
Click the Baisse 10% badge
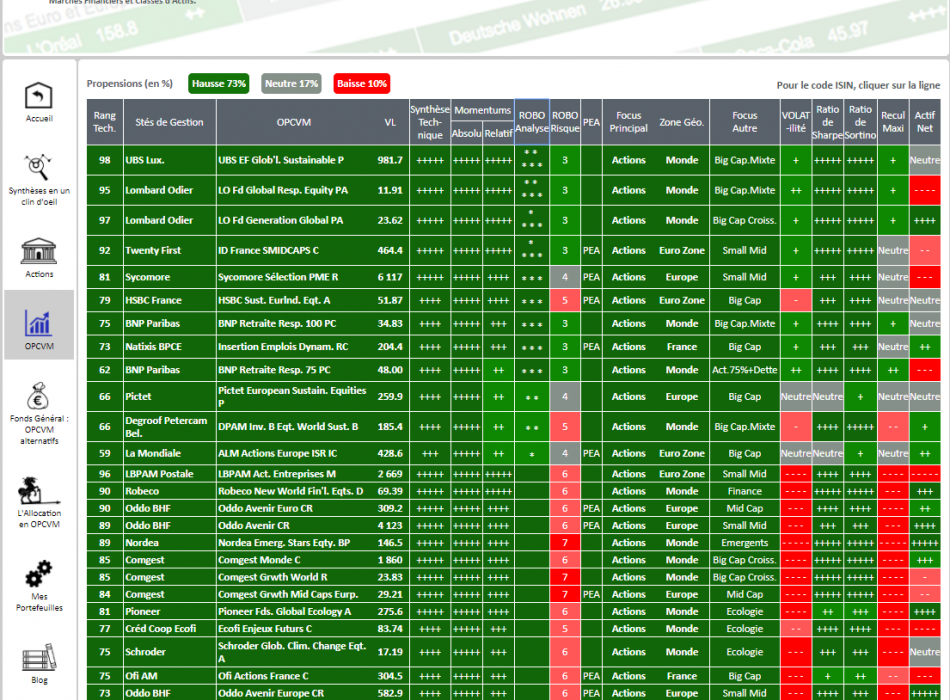[x=362, y=84]
